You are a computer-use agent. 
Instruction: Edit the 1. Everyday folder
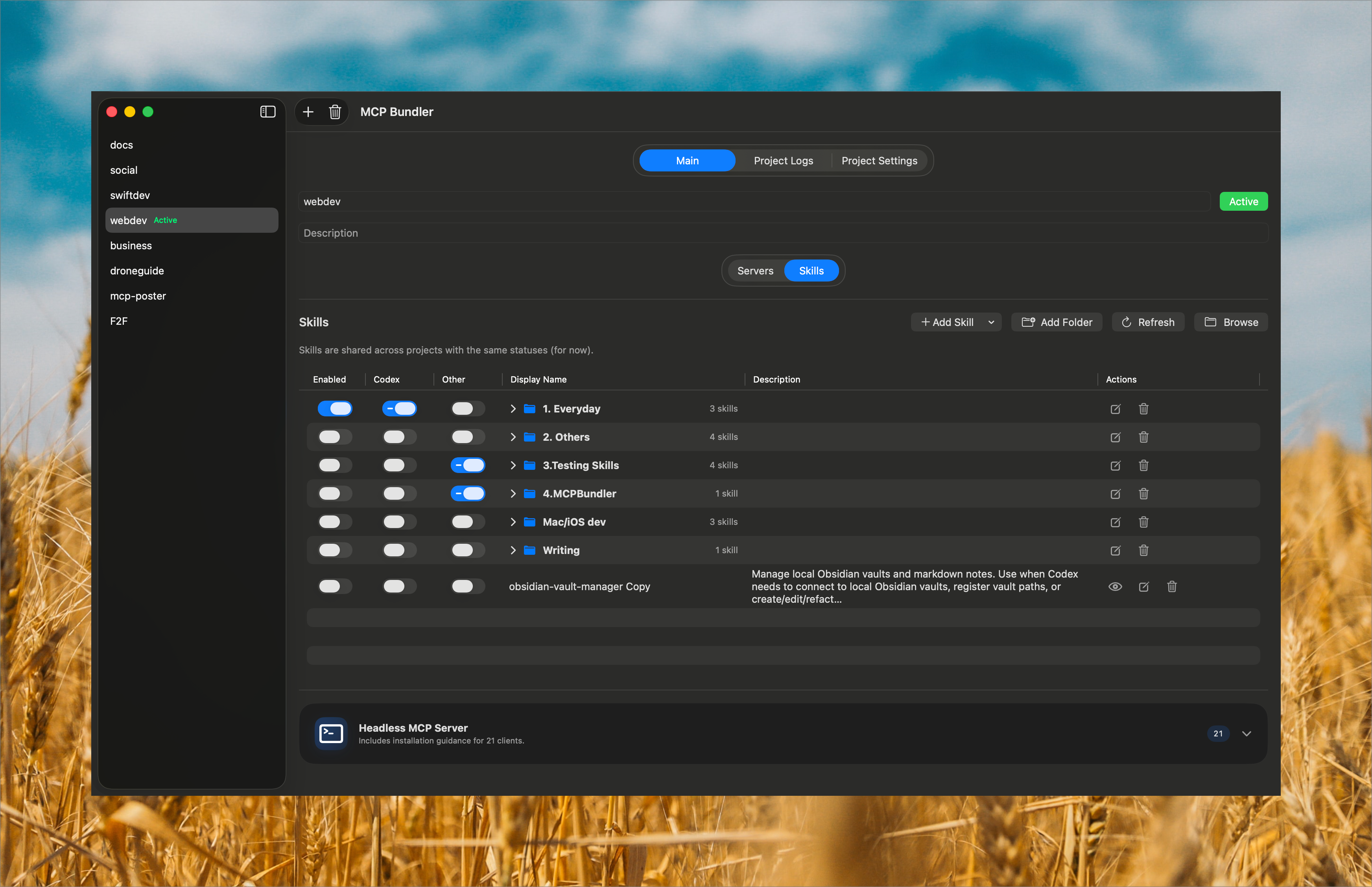[1115, 409]
